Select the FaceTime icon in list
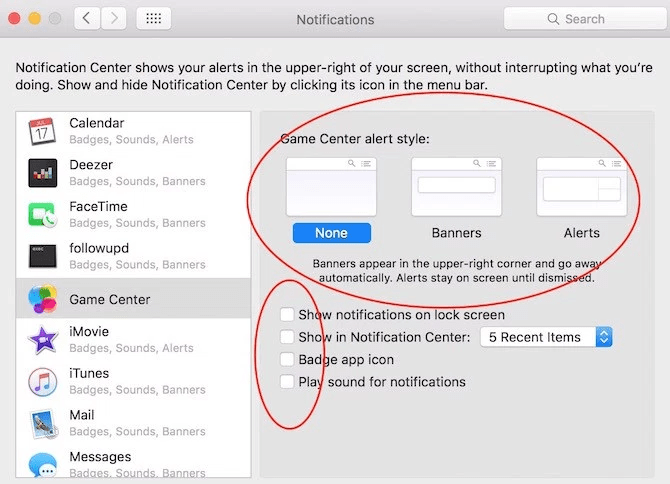The height and width of the screenshot is (484, 670). click(42, 215)
